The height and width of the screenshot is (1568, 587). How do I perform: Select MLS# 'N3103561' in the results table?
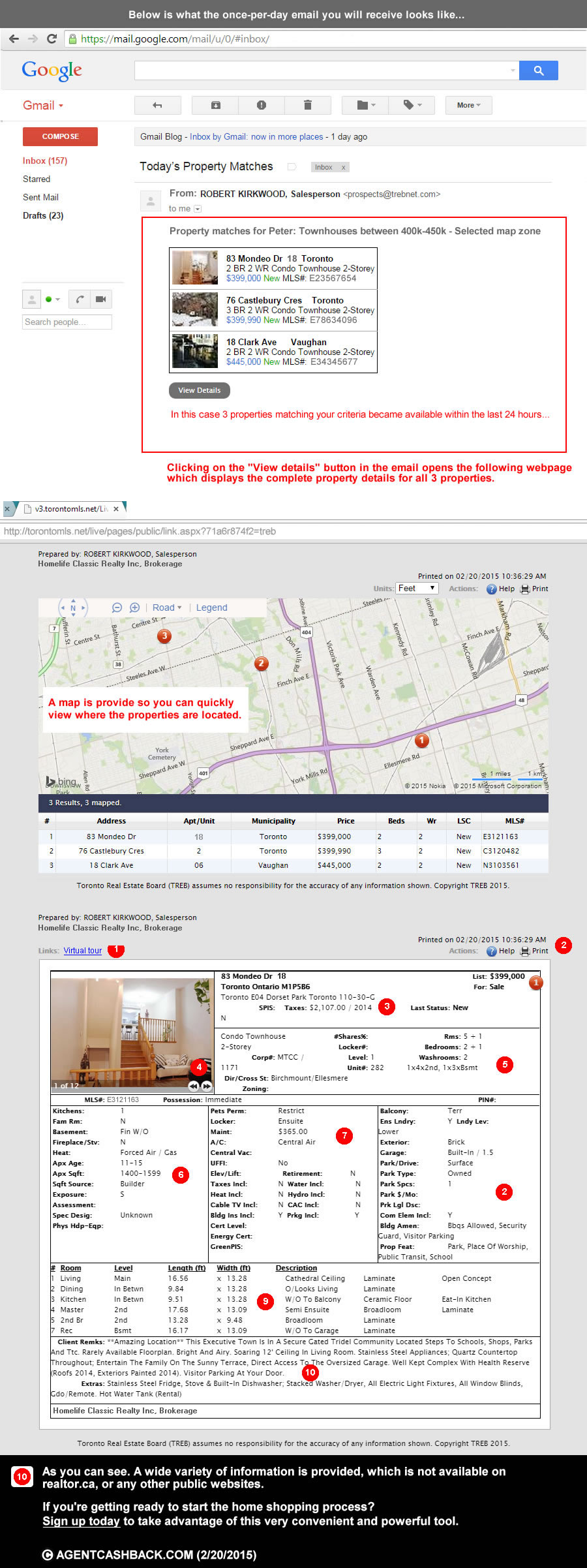pyautogui.click(x=501, y=865)
